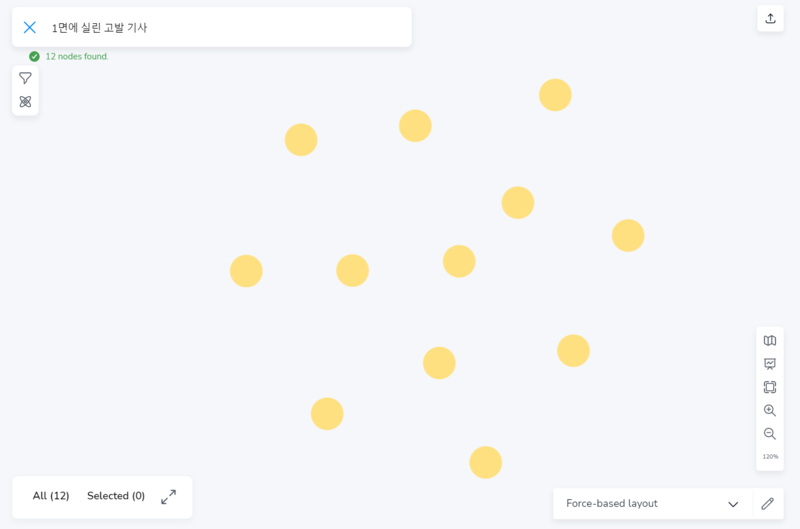Open the filter funnel tool
Screen dimensions: 800x529
coord(25,78)
